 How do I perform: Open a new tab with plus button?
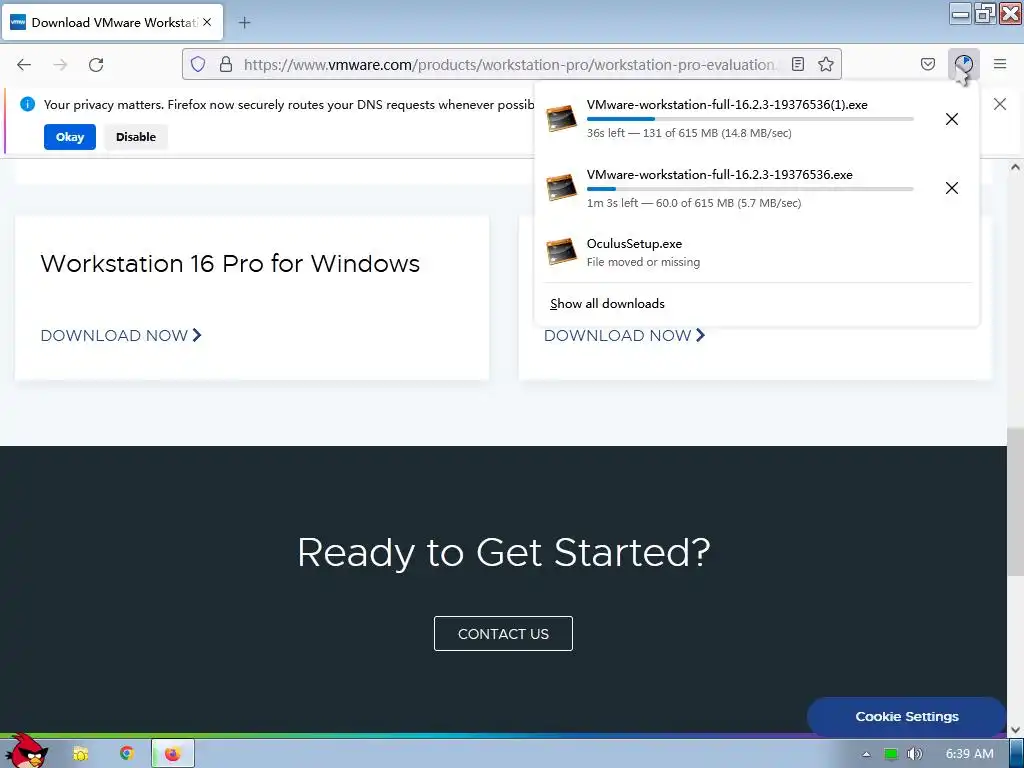point(244,23)
